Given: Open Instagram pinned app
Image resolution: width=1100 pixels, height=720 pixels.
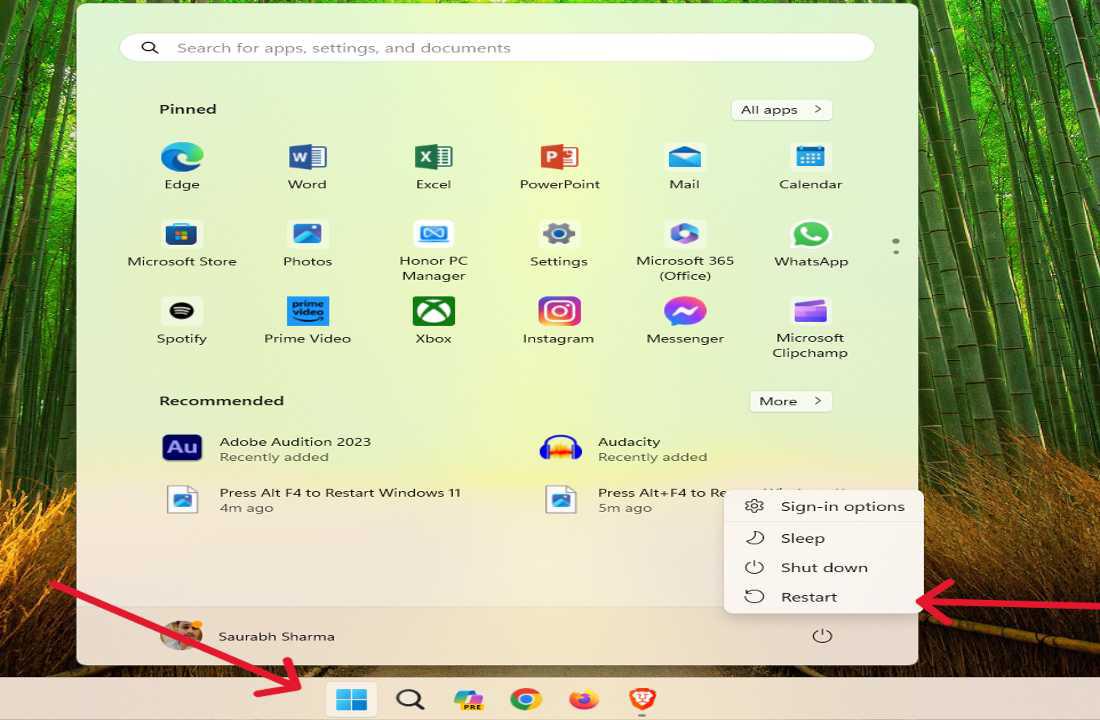Looking at the screenshot, I should pos(559,321).
